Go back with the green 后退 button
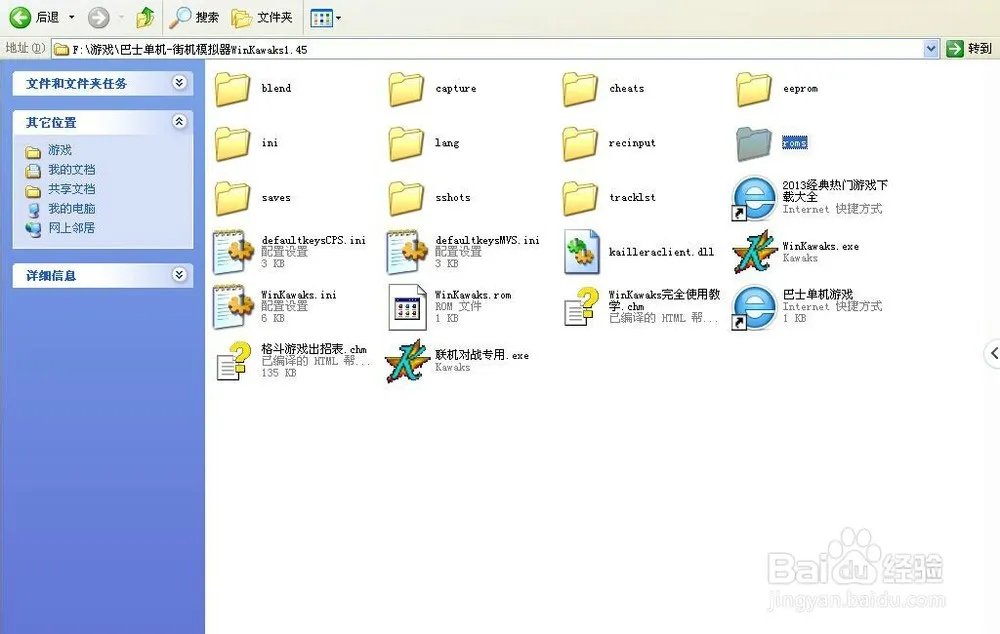The image size is (1000, 634). point(34,17)
